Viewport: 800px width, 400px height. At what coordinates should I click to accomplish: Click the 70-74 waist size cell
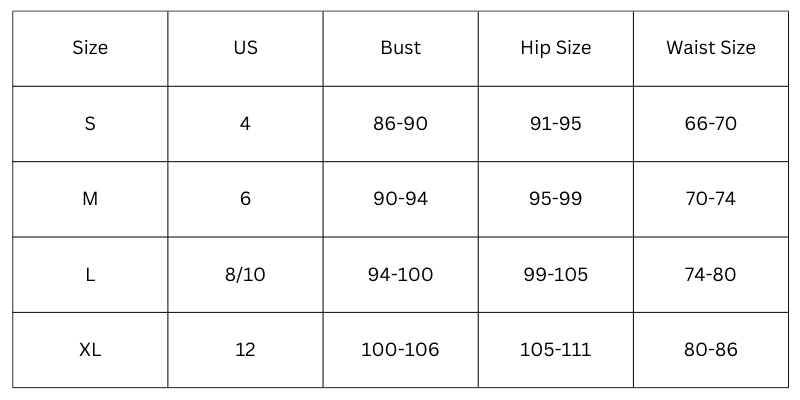click(x=710, y=199)
